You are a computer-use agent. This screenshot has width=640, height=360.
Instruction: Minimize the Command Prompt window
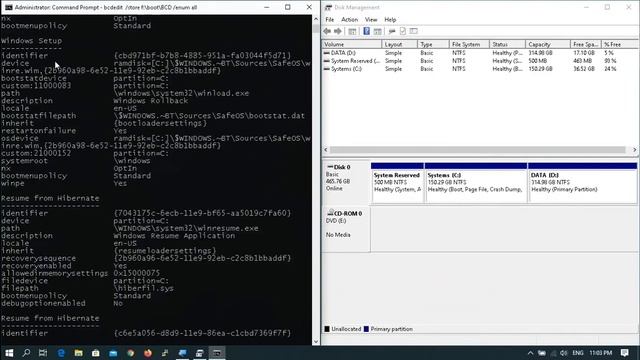tap(267, 7)
